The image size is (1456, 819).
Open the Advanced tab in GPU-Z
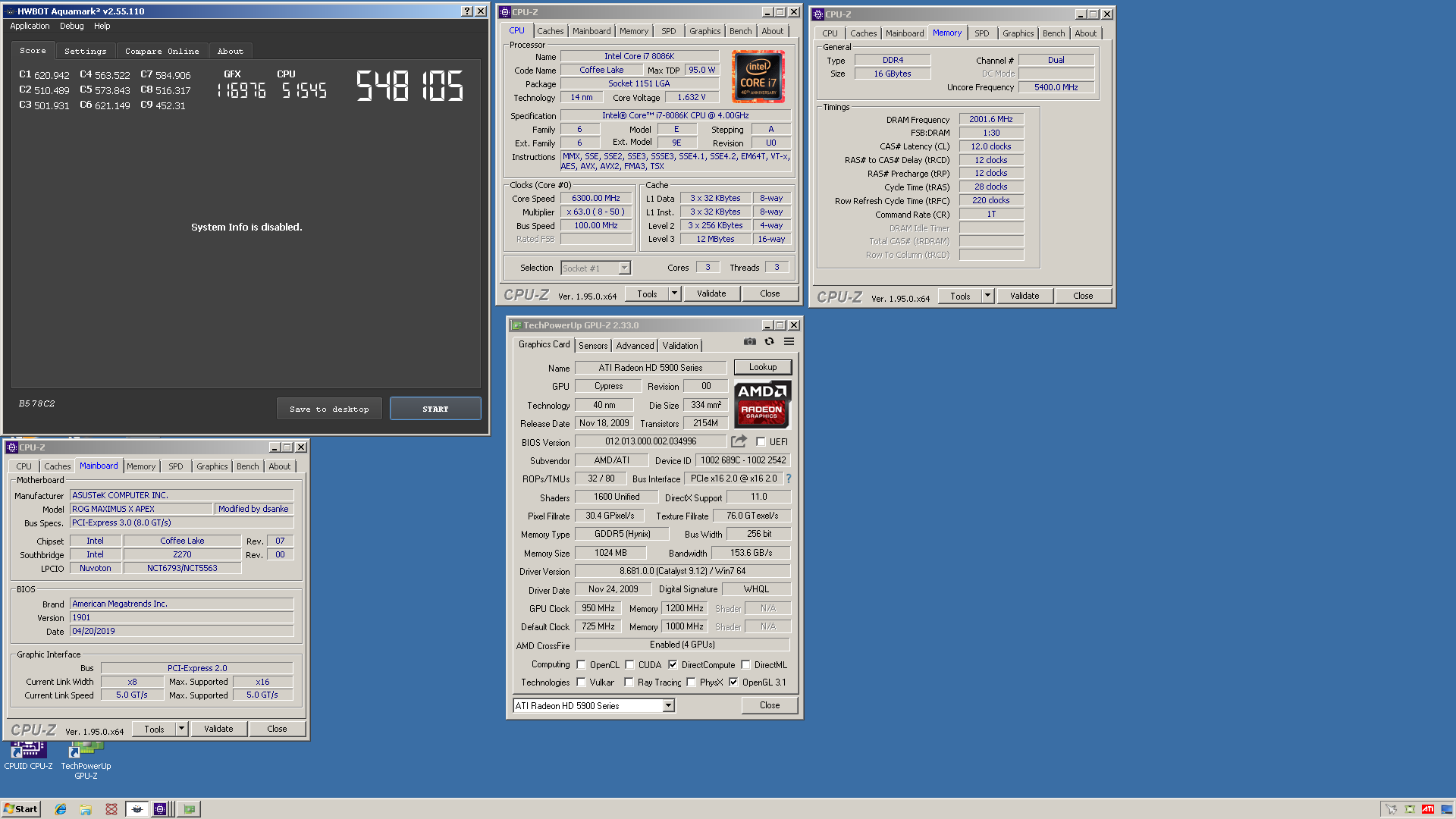(x=635, y=346)
